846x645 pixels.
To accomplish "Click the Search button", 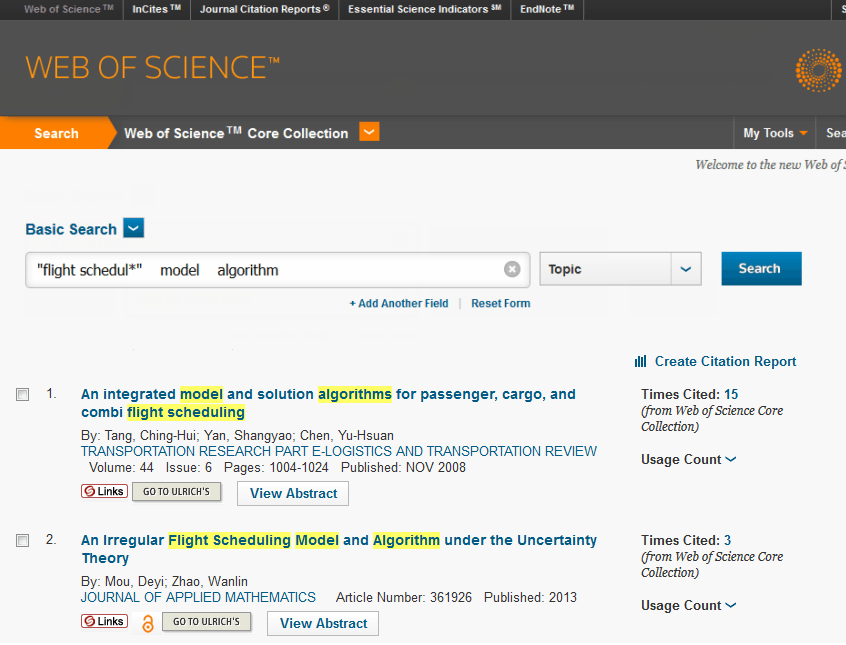I will point(761,268).
